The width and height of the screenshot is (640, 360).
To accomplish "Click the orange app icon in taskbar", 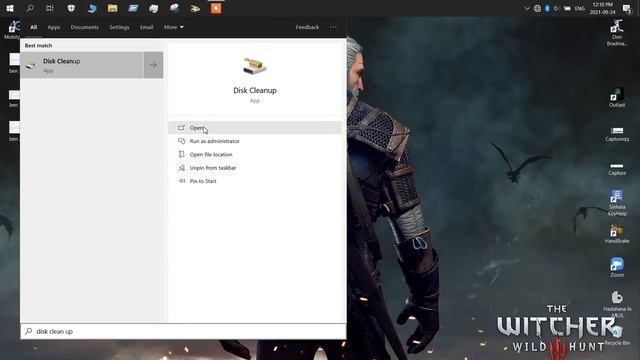I will [216, 8].
